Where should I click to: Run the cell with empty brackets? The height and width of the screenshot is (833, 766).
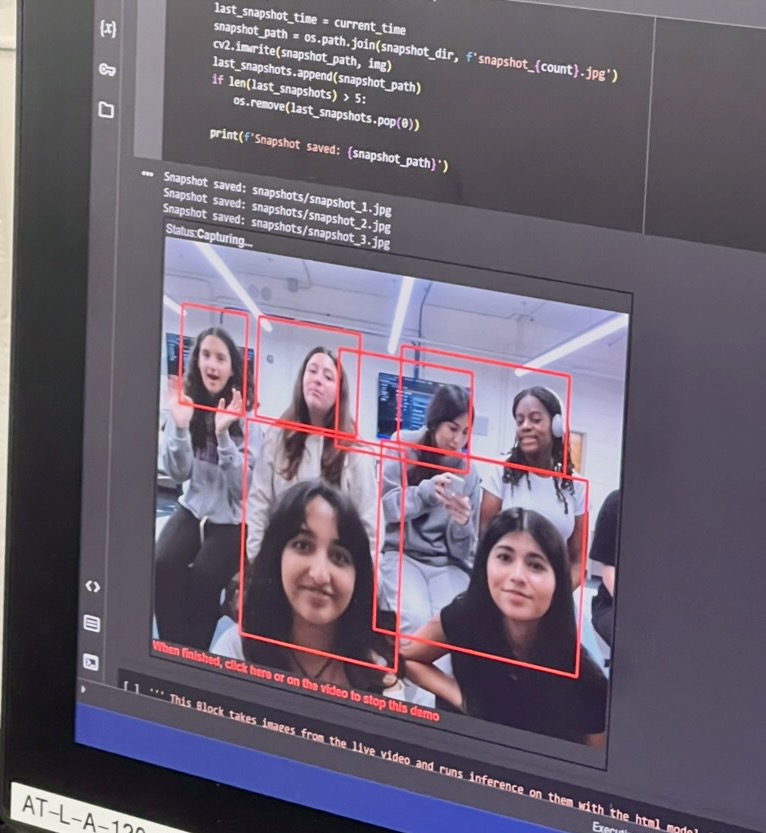131,687
